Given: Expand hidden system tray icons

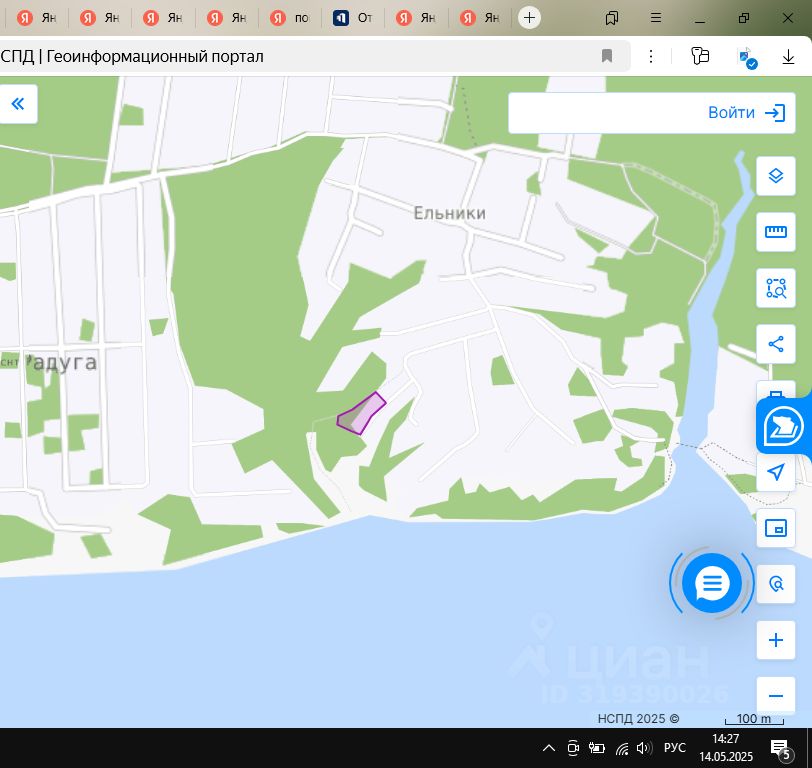Looking at the screenshot, I should (x=549, y=748).
